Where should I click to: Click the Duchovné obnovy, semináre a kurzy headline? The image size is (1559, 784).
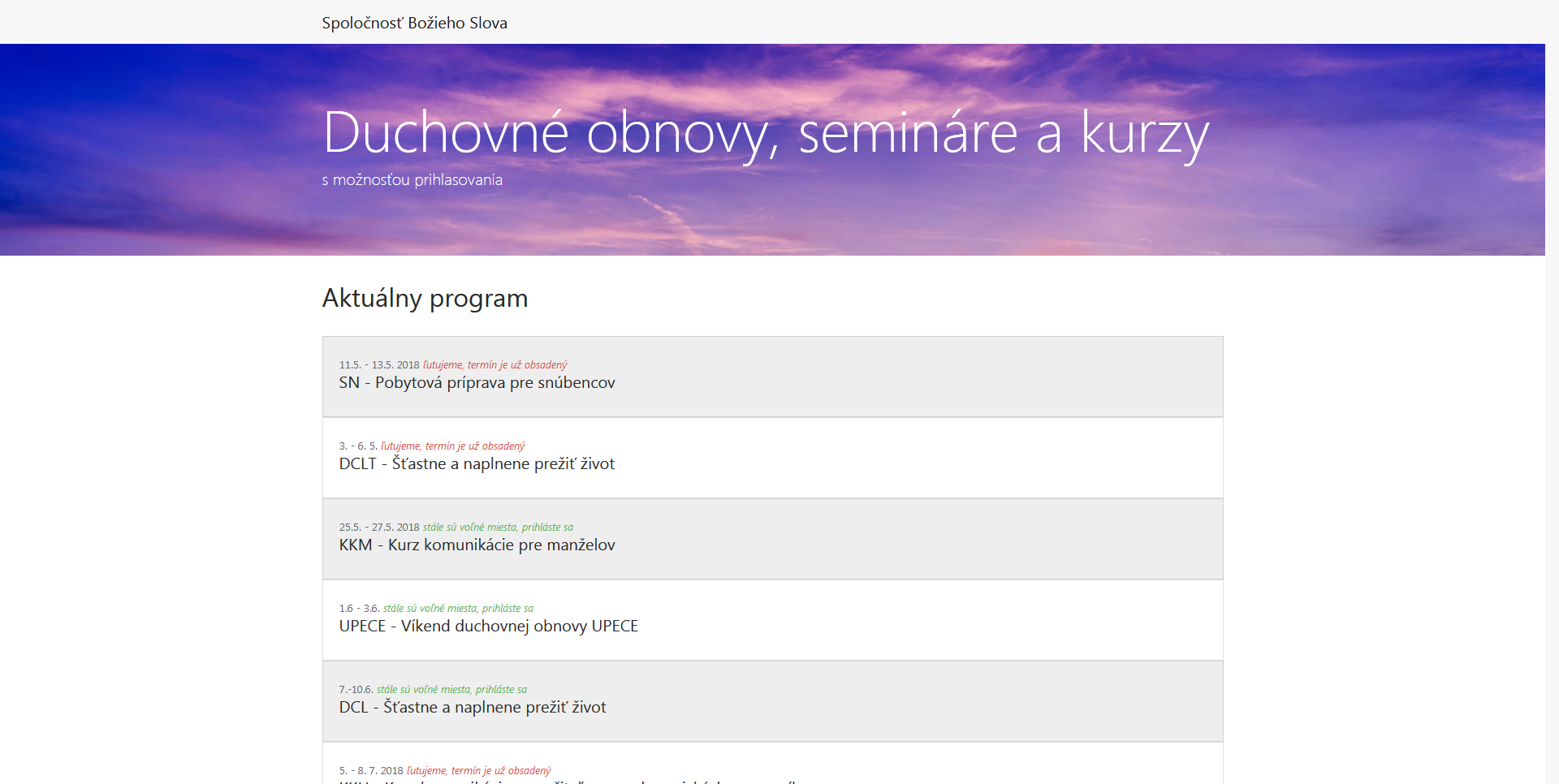(765, 133)
